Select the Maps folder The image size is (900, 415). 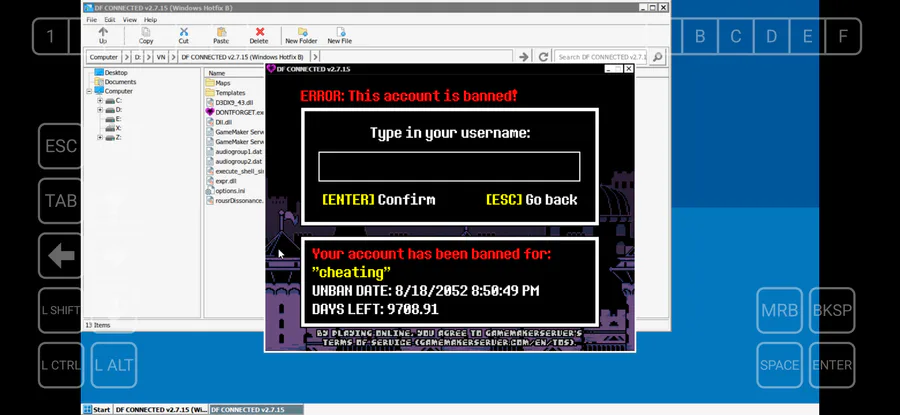218,83
